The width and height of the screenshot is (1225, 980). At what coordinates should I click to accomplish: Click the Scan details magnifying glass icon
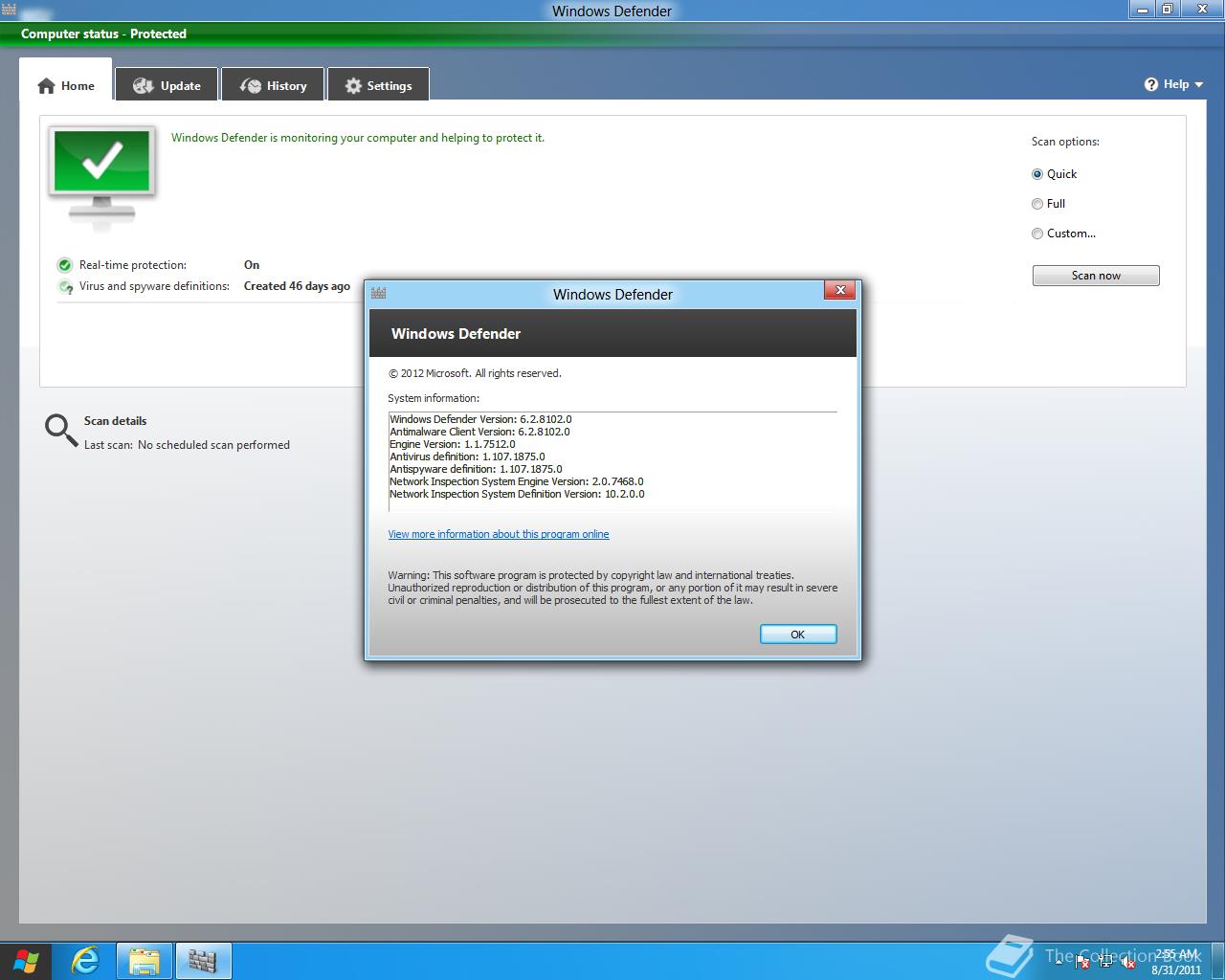[x=61, y=431]
